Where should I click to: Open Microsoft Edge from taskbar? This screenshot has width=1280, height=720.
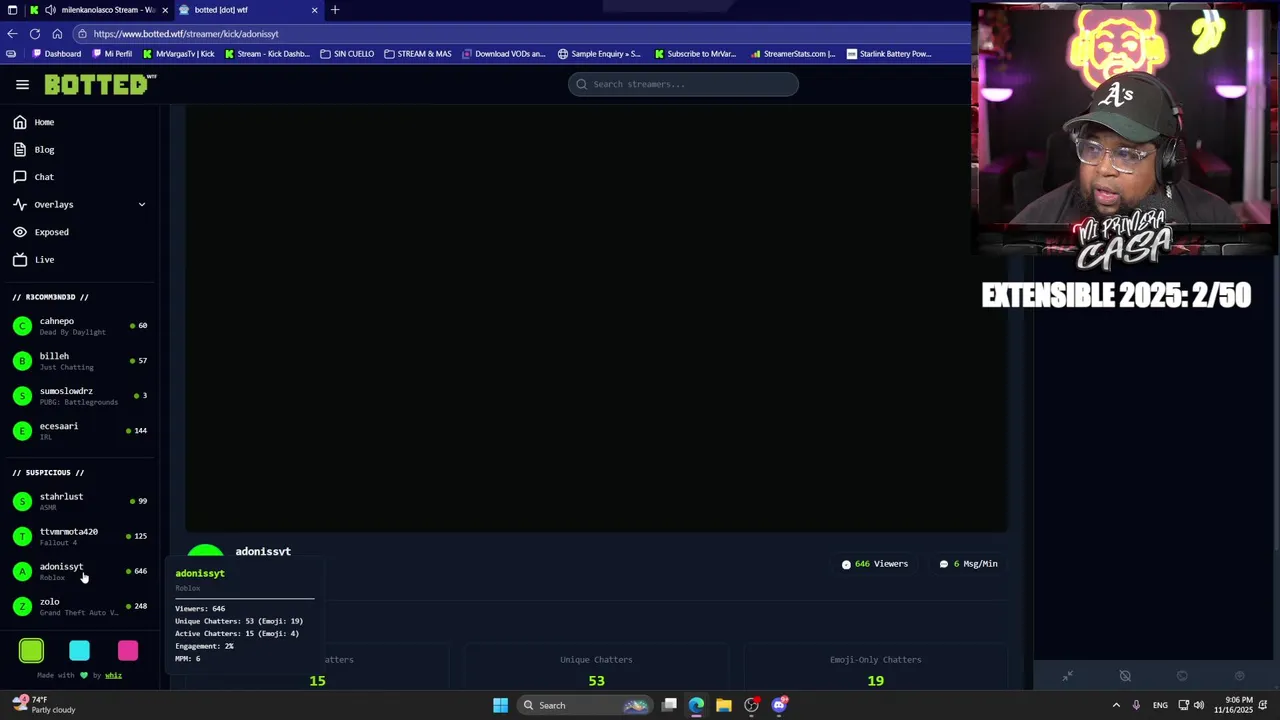point(696,705)
